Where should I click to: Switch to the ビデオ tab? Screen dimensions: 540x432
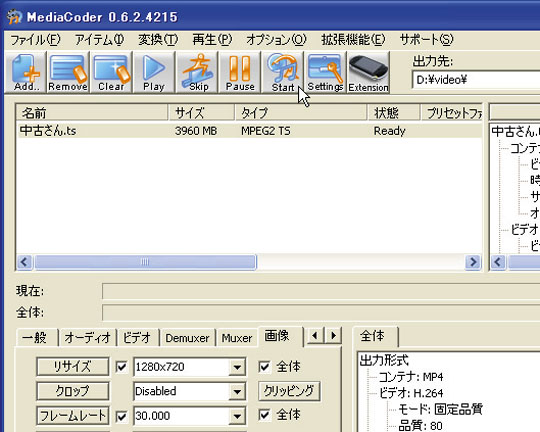click(x=138, y=338)
